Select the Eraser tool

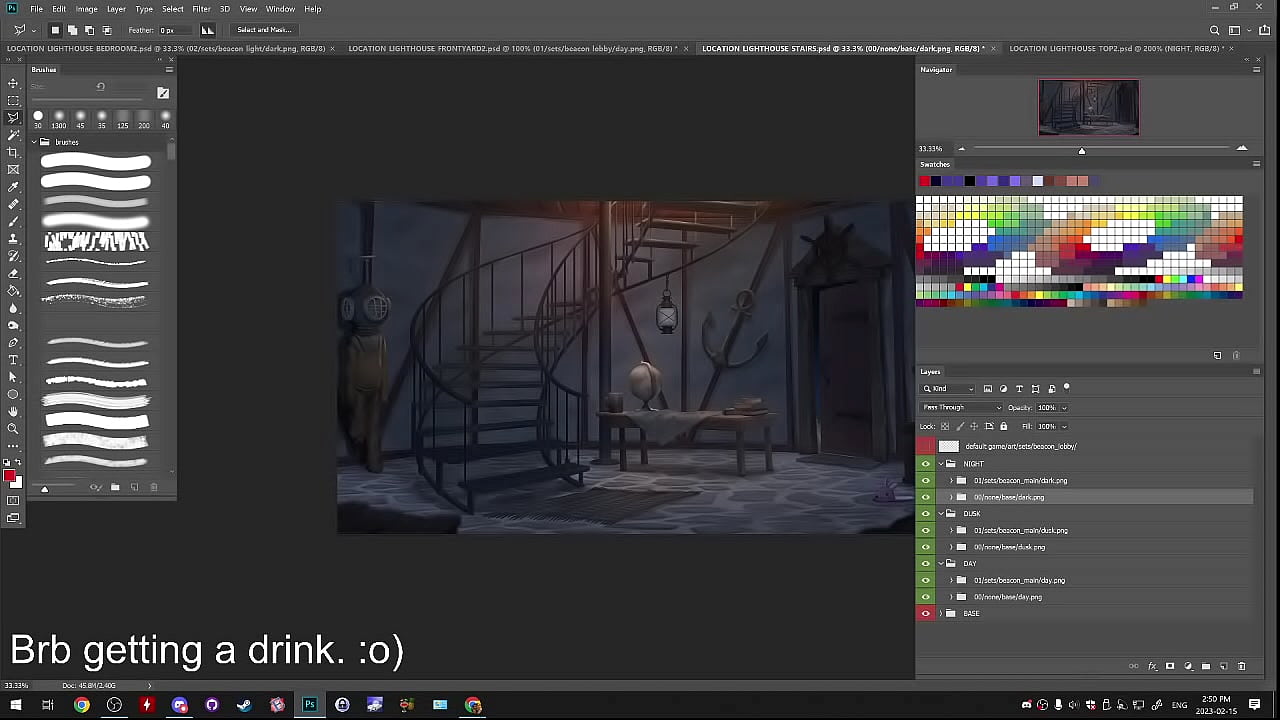13,273
